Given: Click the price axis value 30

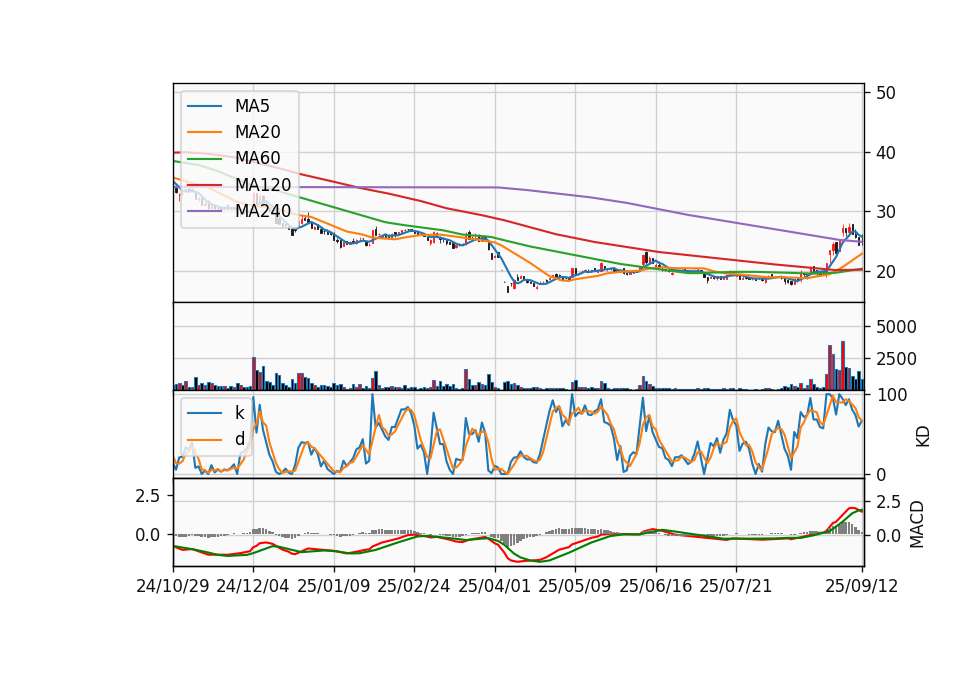Looking at the screenshot, I should (x=886, y=212).
